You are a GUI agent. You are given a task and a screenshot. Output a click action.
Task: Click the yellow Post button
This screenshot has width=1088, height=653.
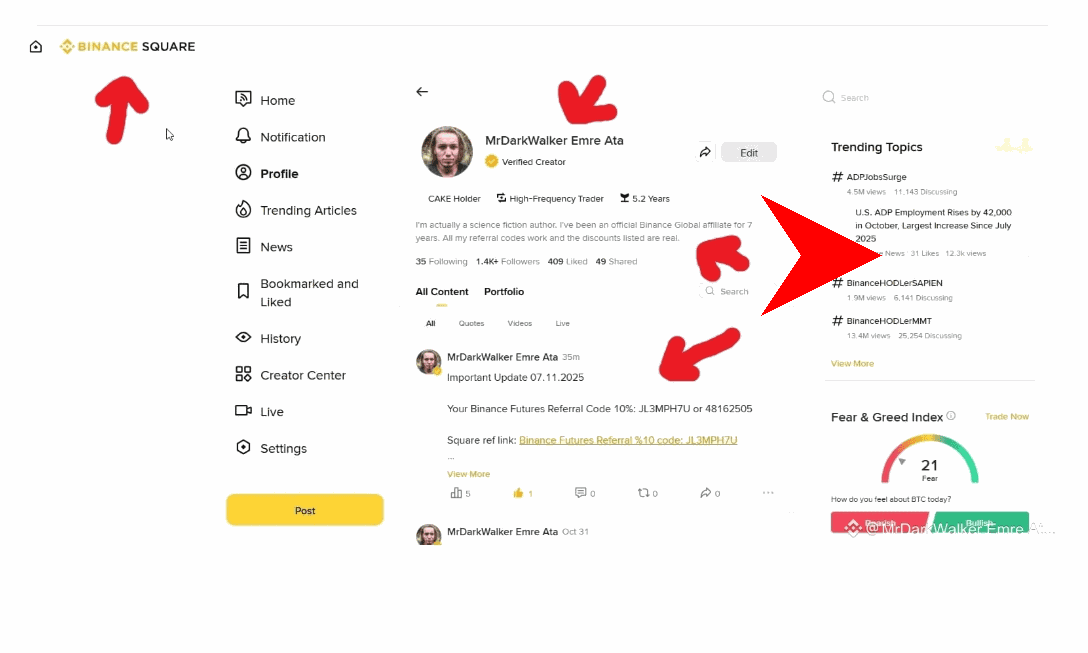point(305,510)
